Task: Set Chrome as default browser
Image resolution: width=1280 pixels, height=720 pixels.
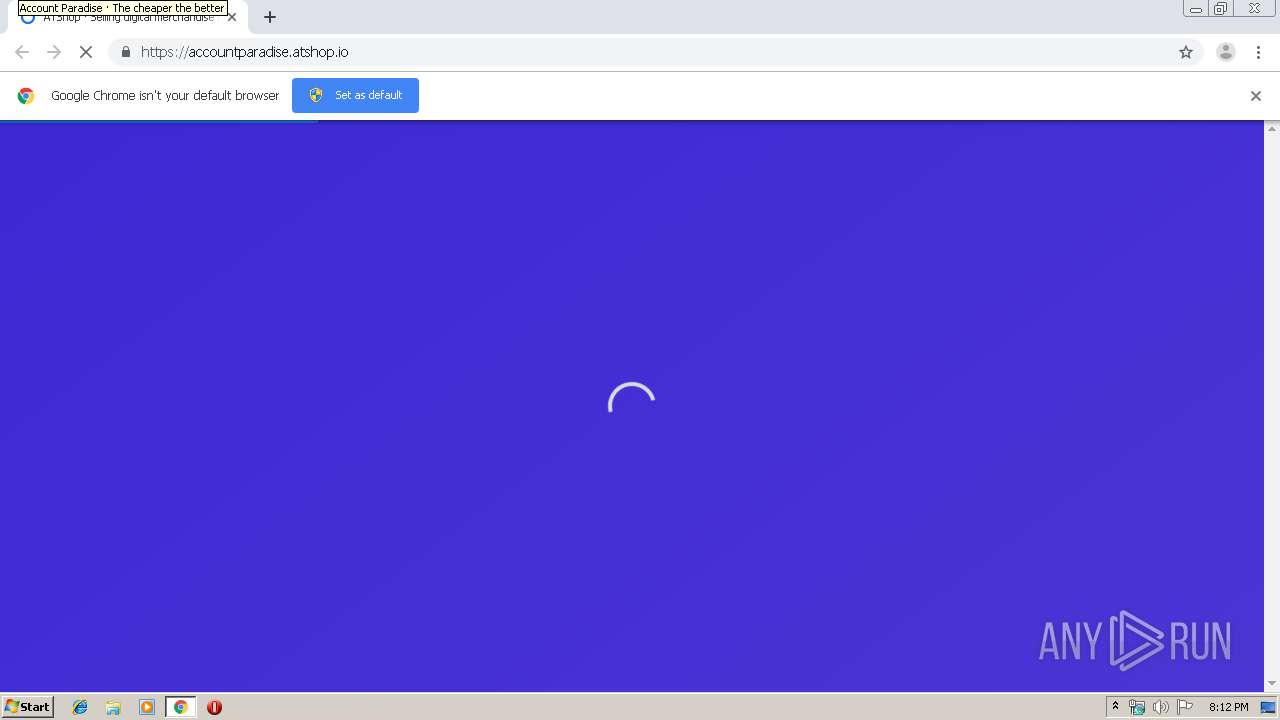Action: point(355,95)
